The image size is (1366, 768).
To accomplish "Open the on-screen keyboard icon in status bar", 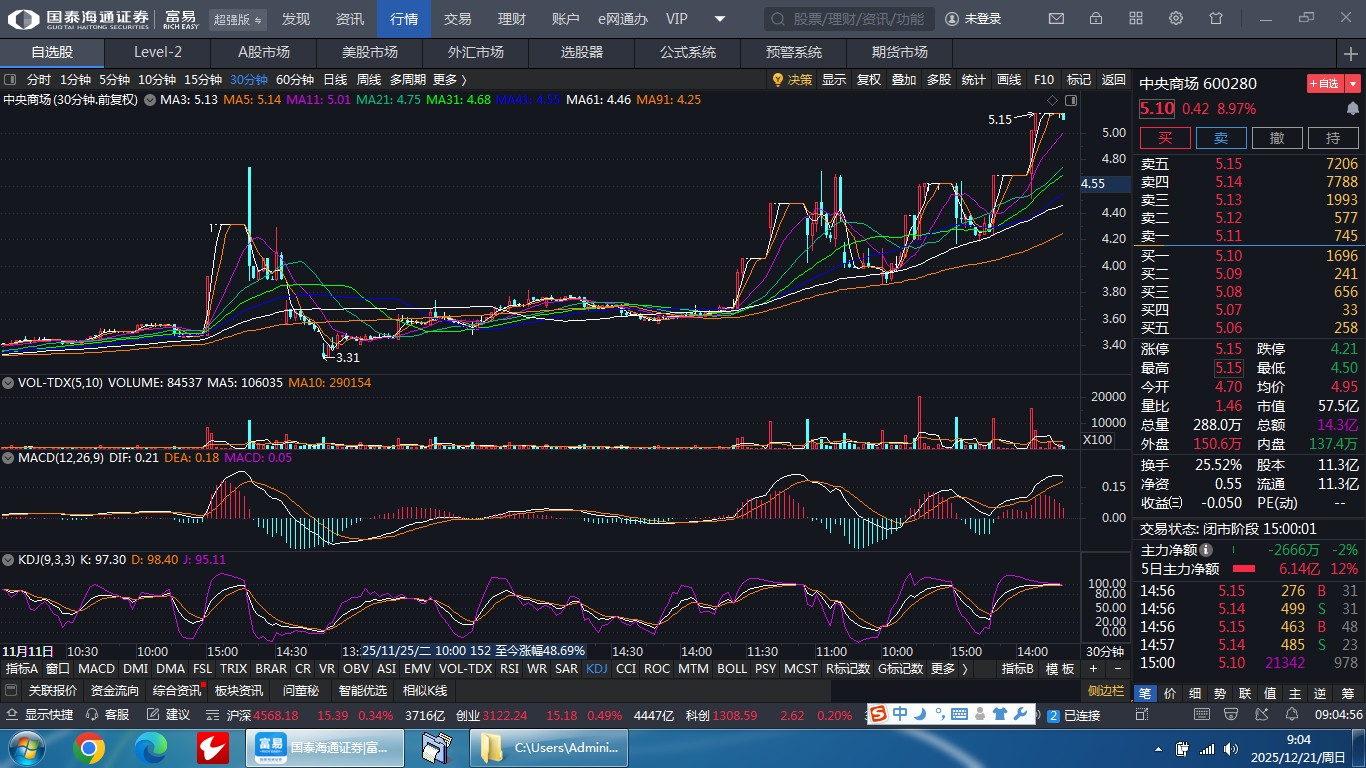I will 959,714.
